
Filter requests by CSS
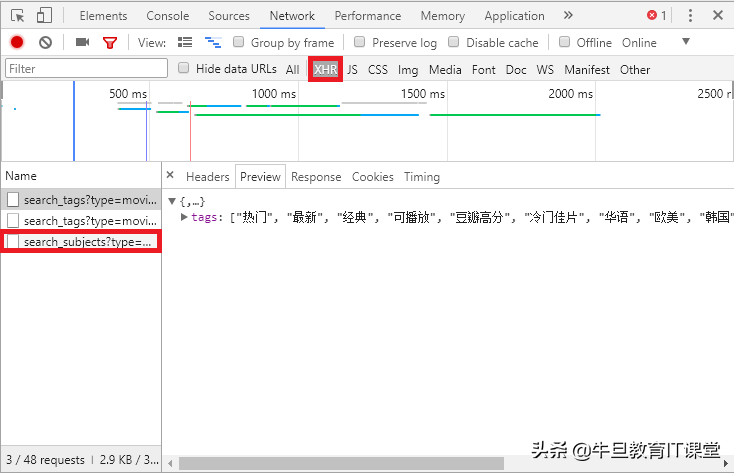(x=377, y=69)
